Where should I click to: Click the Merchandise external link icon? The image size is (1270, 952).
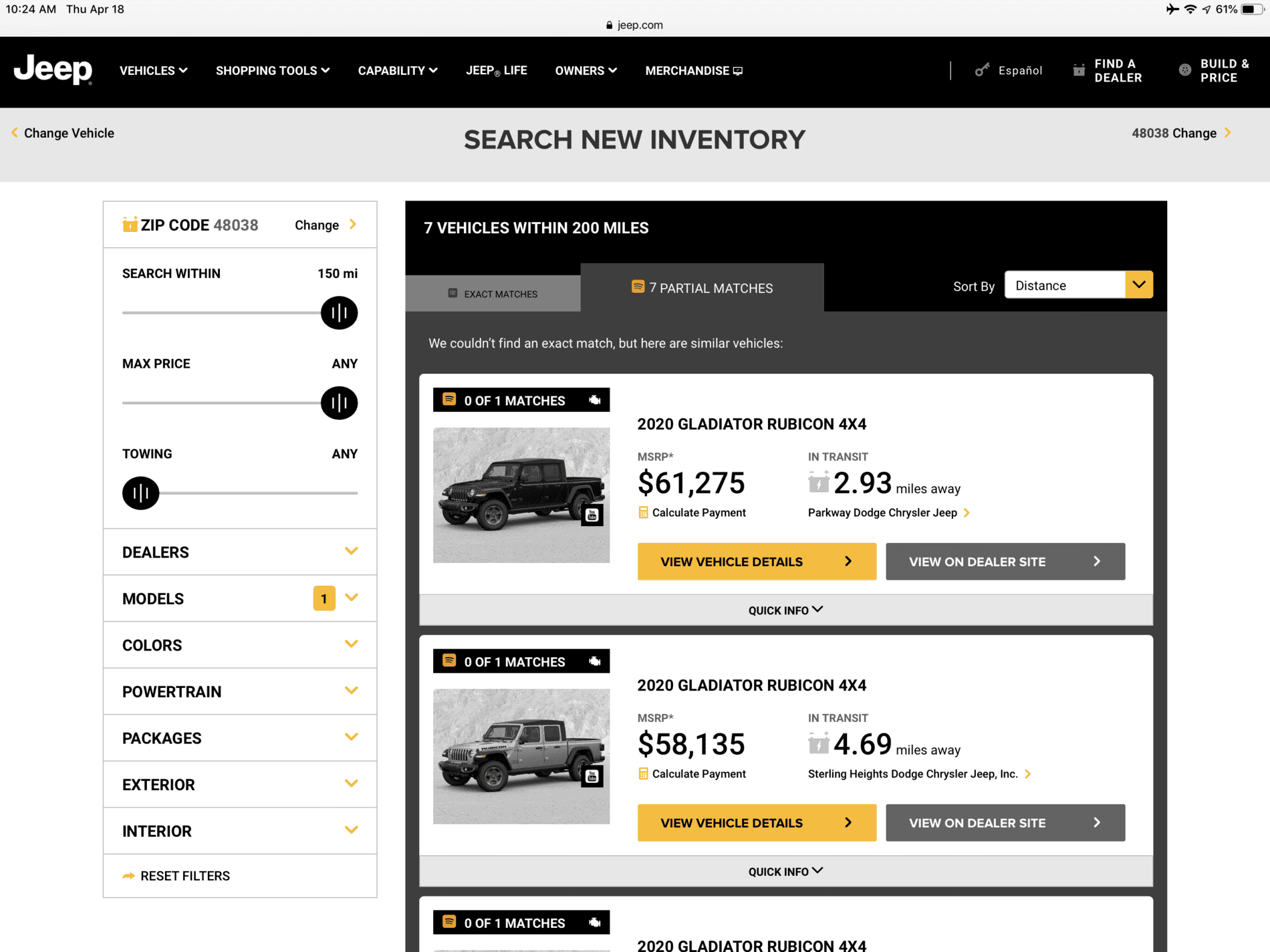click(x=738, y=71)
